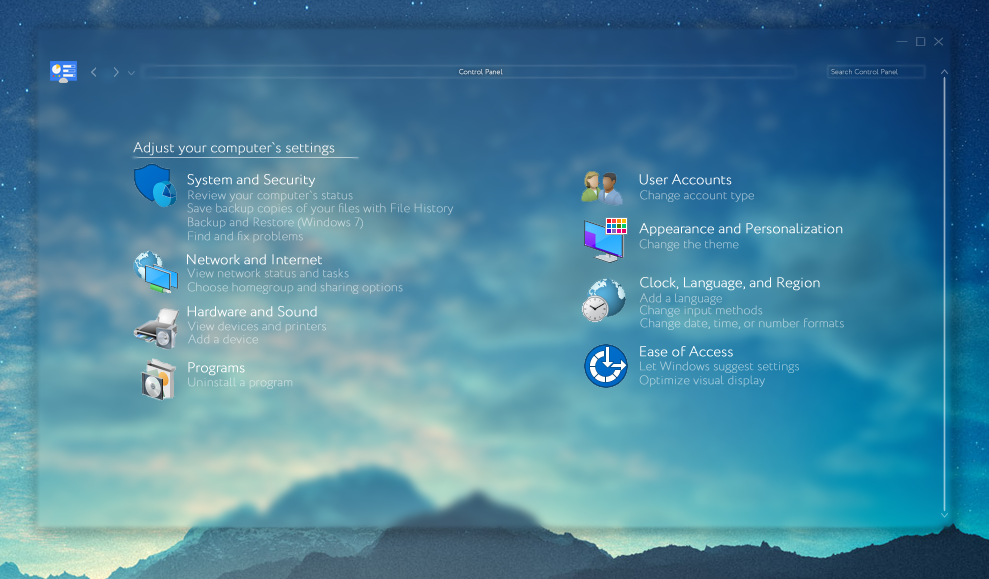Select Change input methods

[701, 310]
